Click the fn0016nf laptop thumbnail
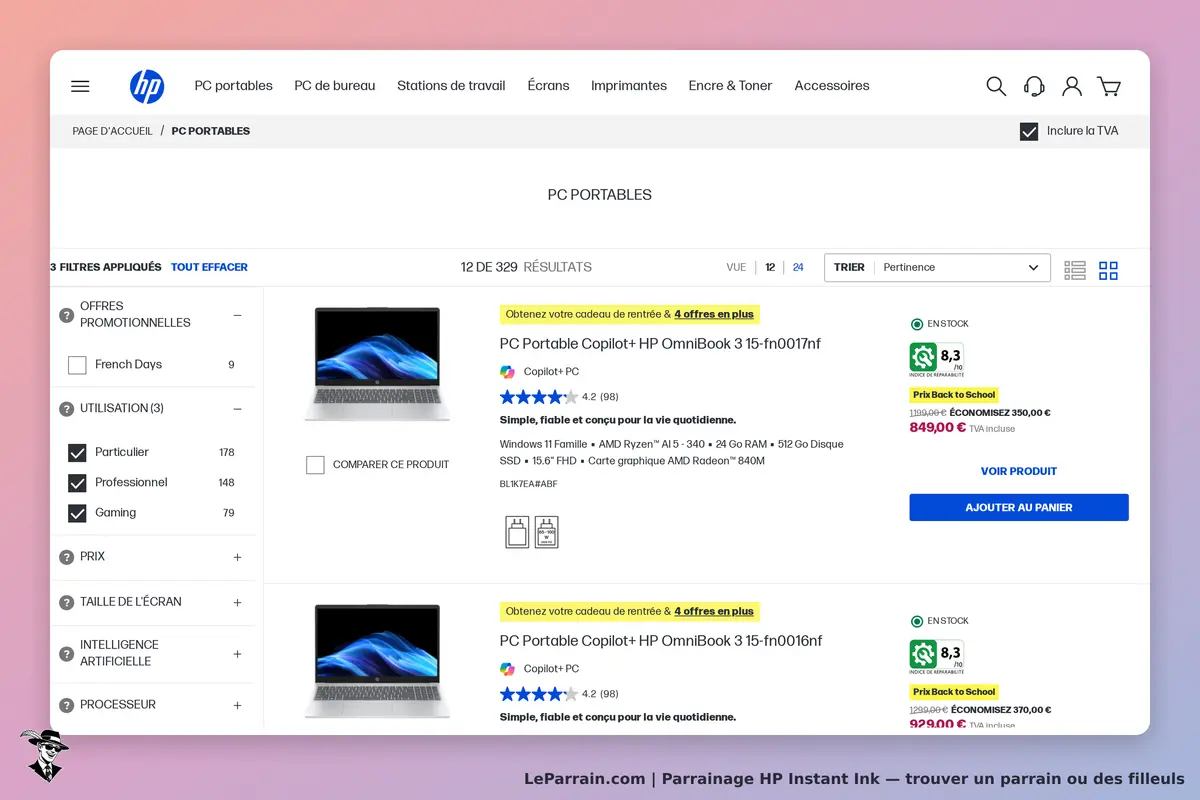The width and height of the screenshot is (1200, 800). [377, 661]
